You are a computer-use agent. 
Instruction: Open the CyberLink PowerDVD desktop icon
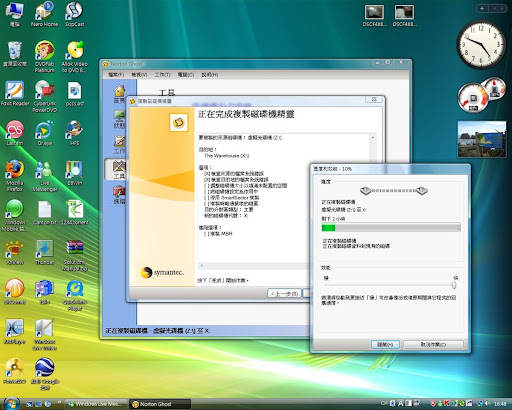coord(44,97)
